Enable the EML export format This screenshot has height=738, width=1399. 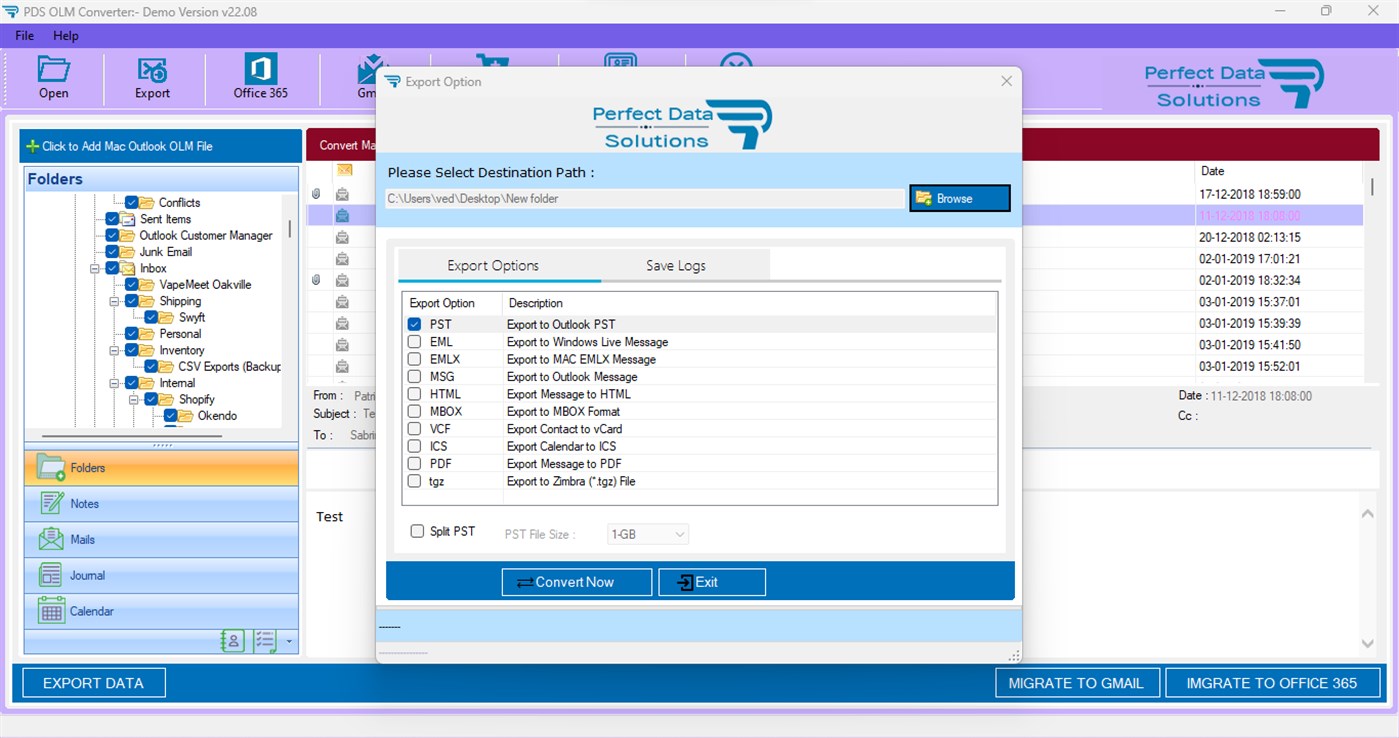(x=414, y=341)
